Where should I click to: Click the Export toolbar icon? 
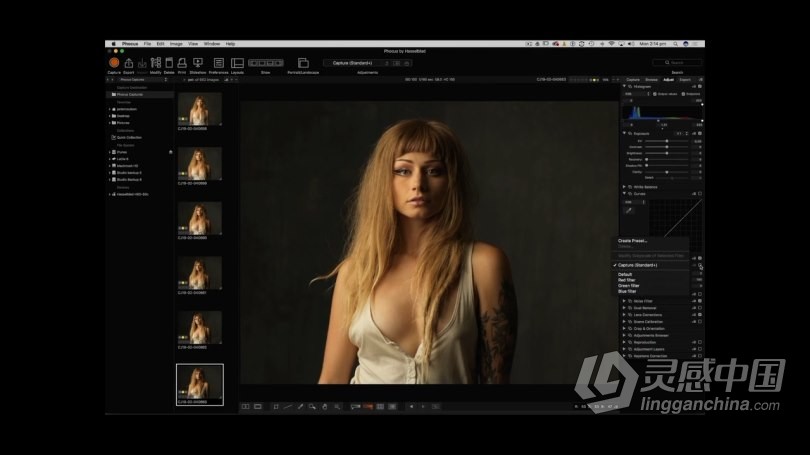[x=129, y=63]
